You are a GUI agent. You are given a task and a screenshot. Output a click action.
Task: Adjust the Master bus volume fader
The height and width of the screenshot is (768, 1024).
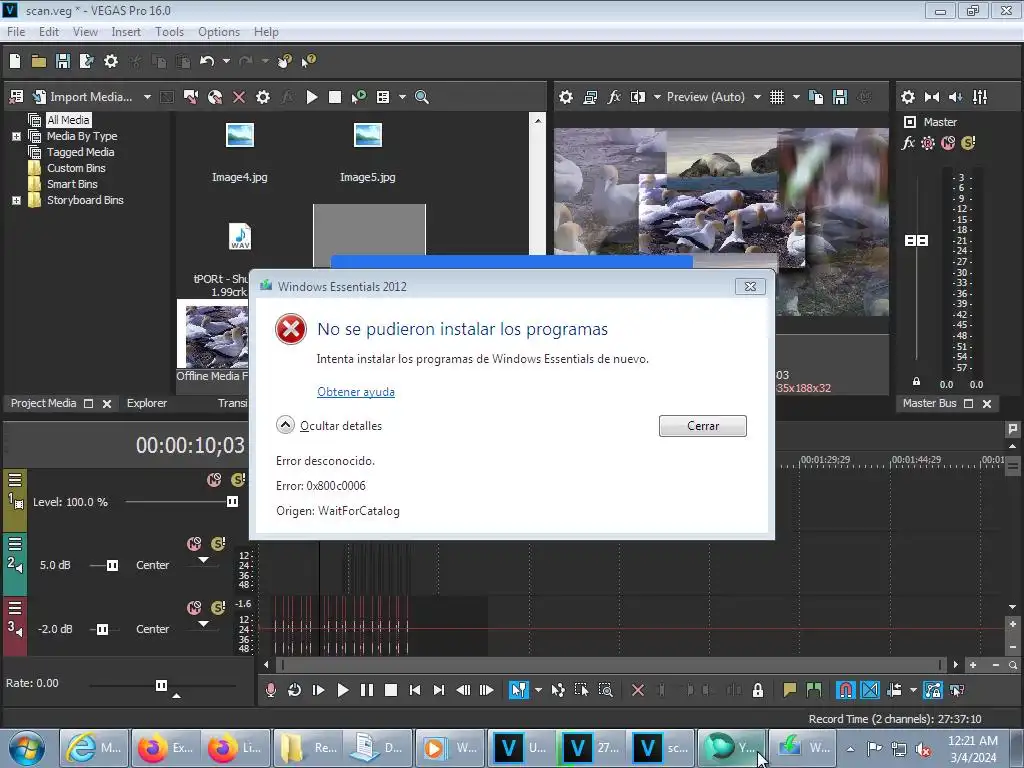click(916, 240)
